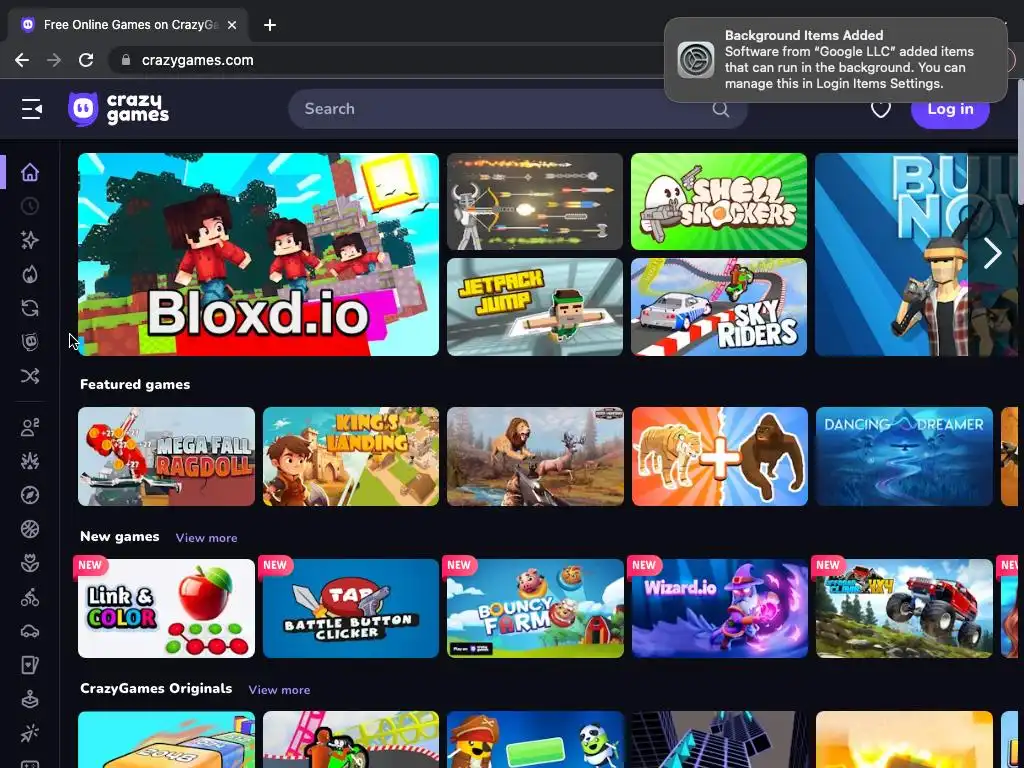Open the Shell Shockers game thumbnail

pos(719,202)
